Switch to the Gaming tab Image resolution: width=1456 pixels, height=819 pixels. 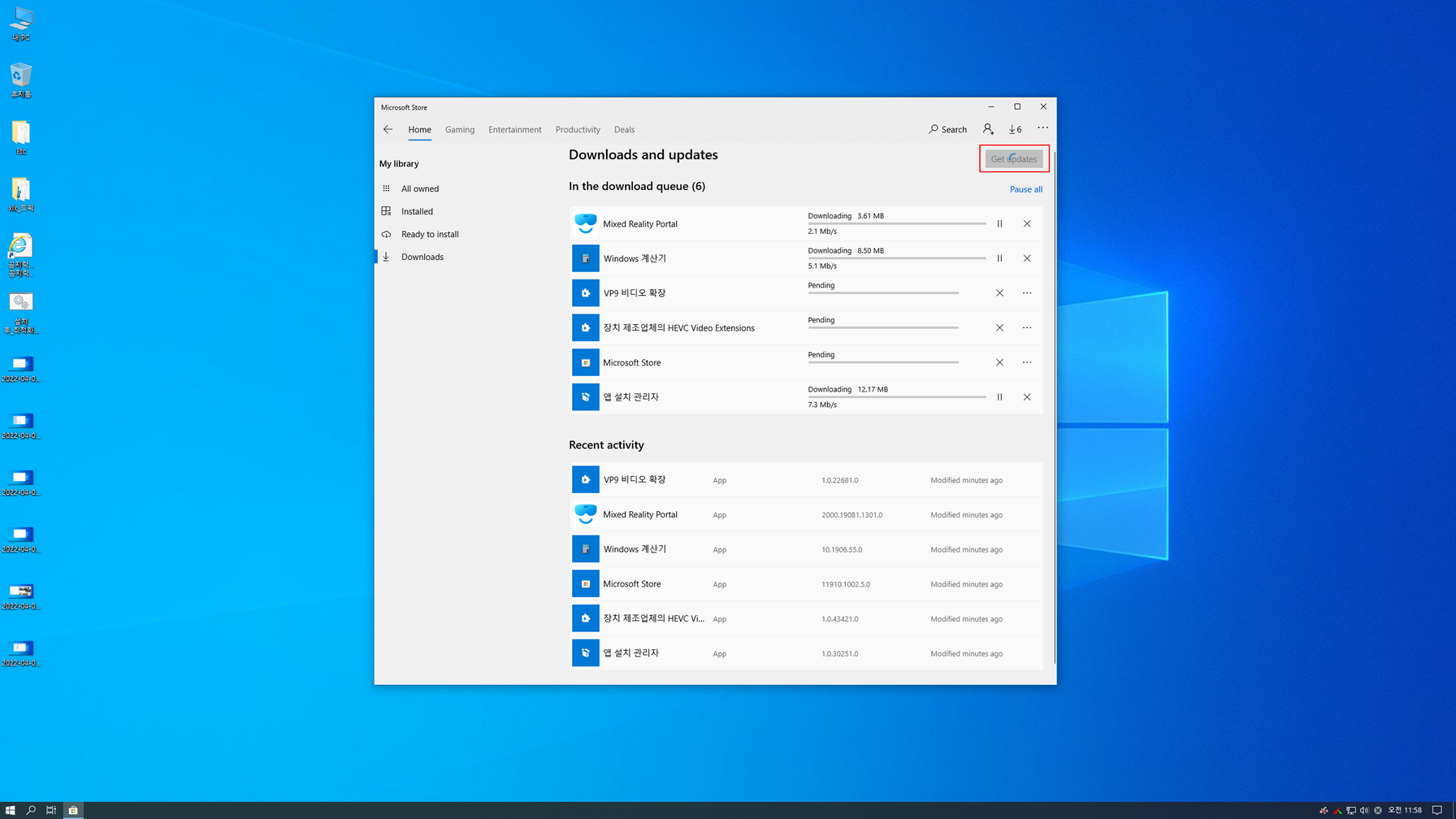click(x=460, y=129)
